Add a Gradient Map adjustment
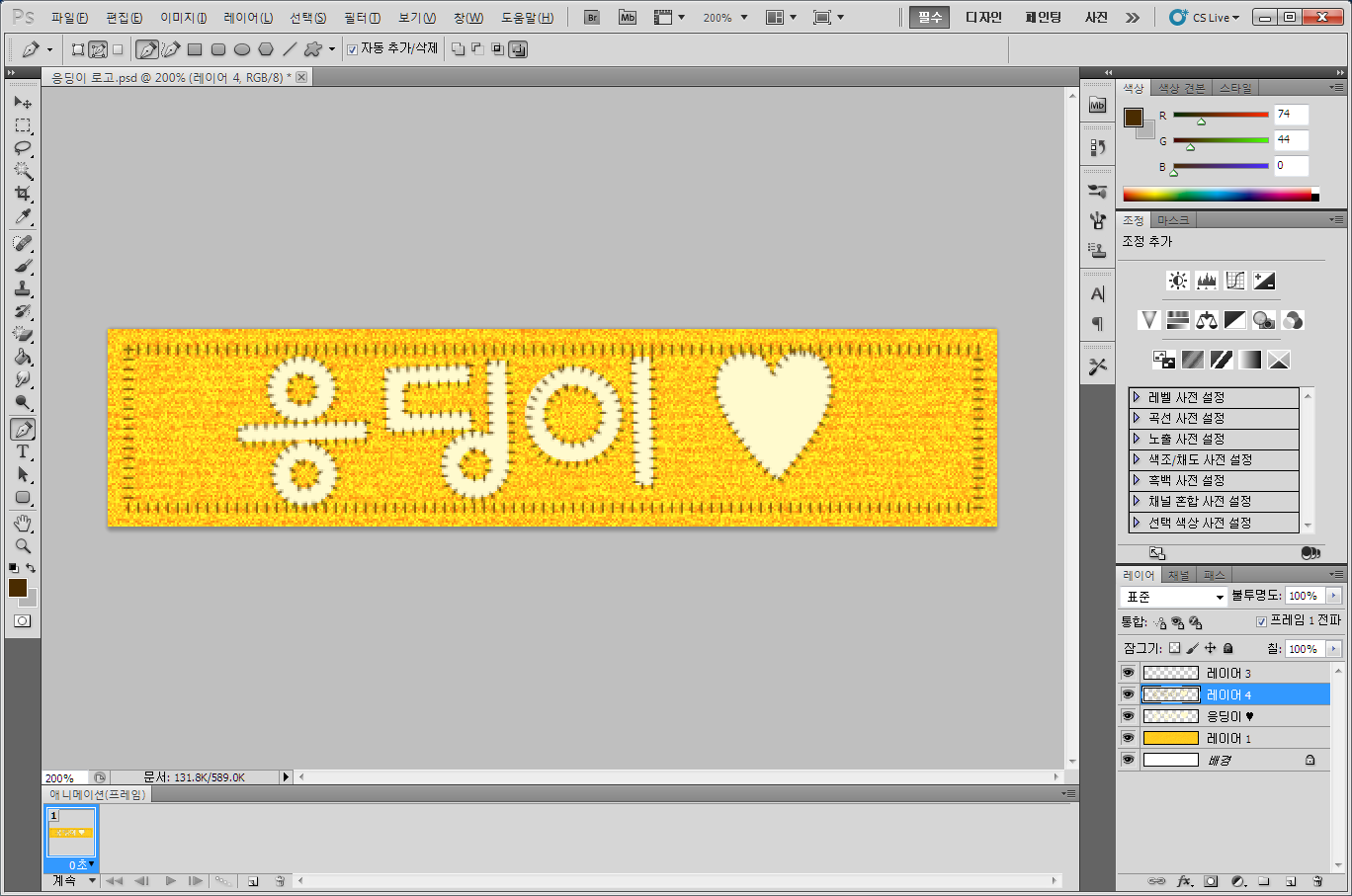 pyautogui.click(x=1250, y=360)
